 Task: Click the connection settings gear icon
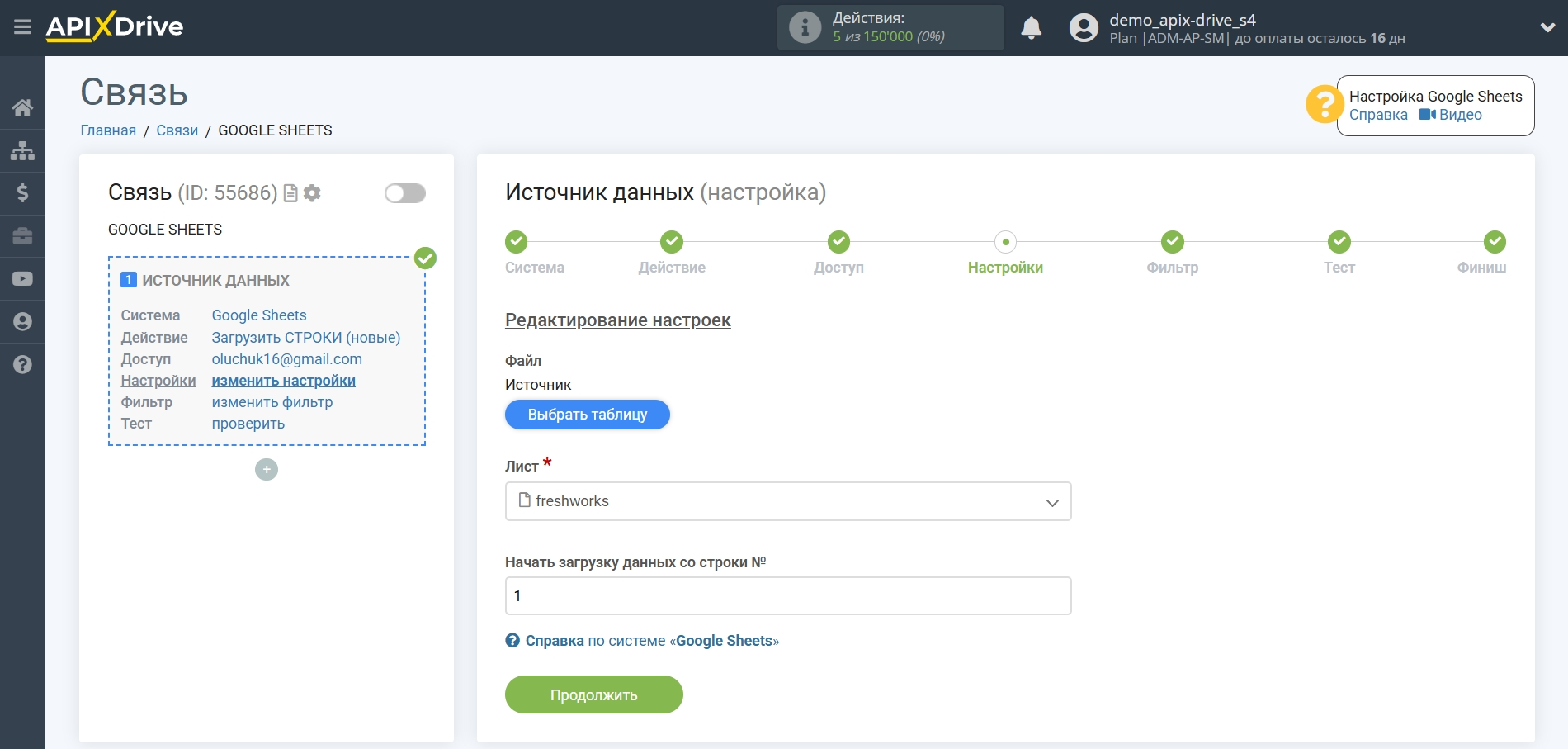point(312,193)
